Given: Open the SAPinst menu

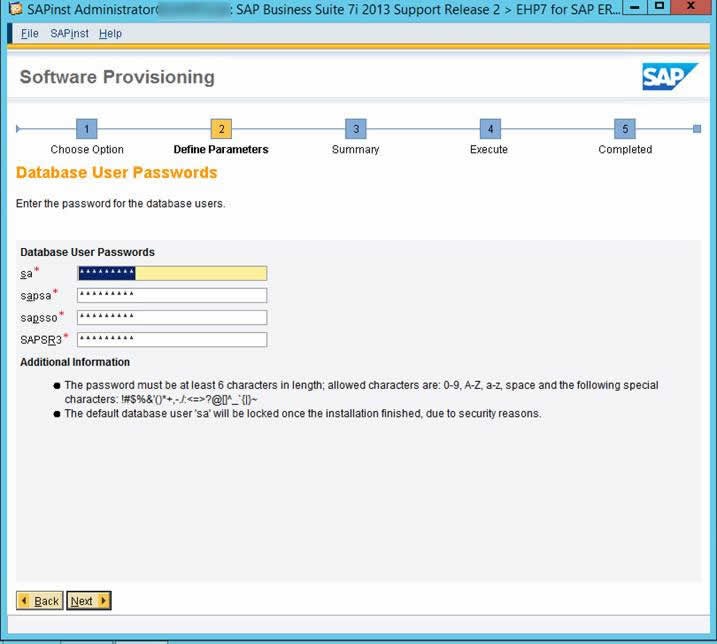Looking at the screenshot, I should click(69, 33).
